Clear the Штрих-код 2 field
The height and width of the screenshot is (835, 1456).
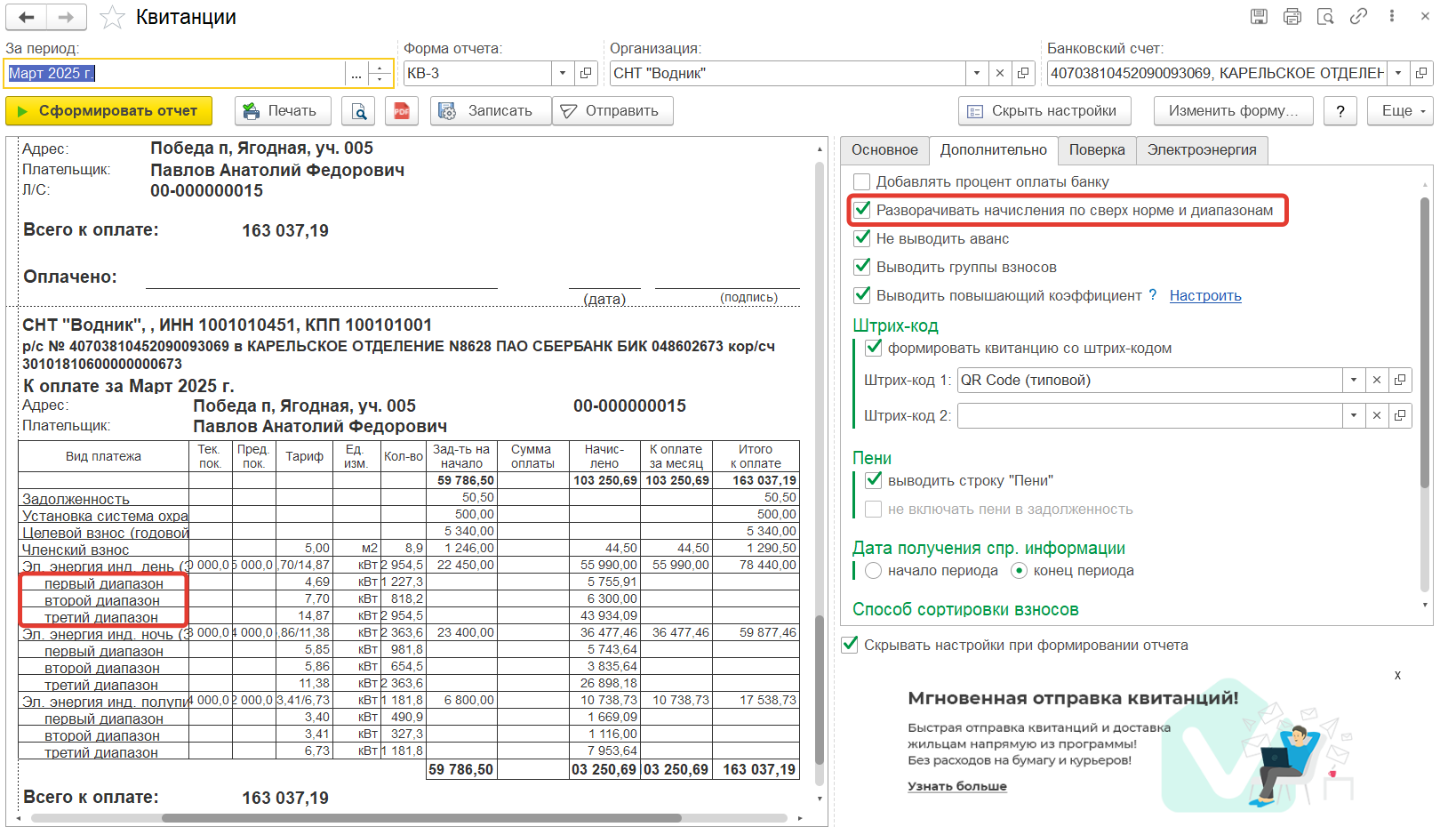[1377, 415]
